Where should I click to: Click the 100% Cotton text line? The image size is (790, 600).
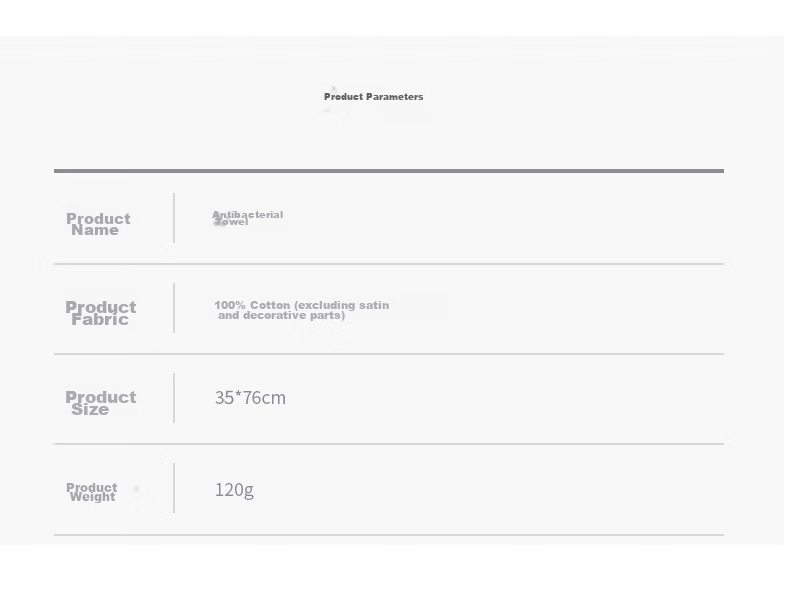pyautogui.click(x=301, y=305)
